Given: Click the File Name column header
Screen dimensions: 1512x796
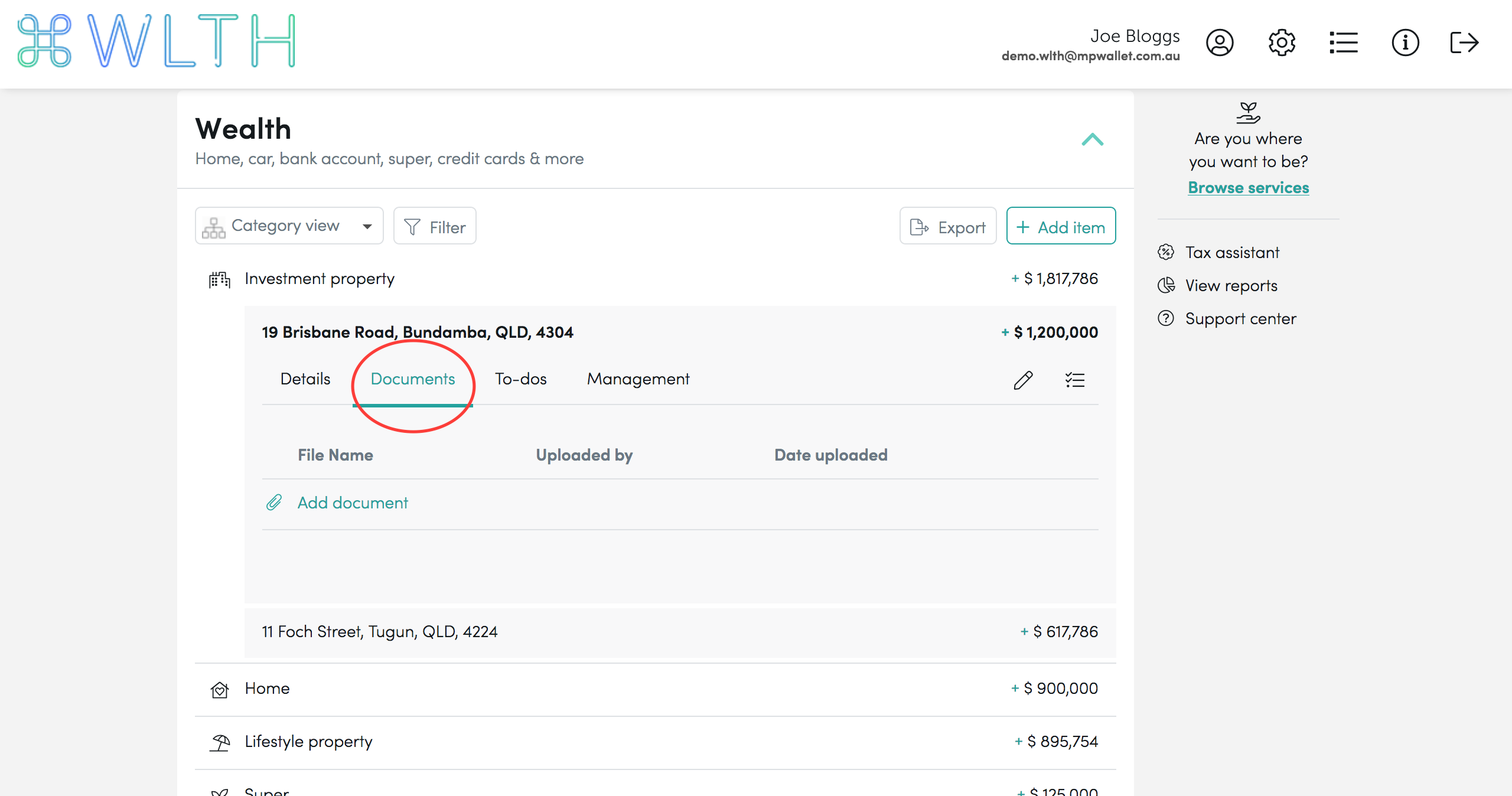Looking at the screenshot, I should [x=335, y=455].
